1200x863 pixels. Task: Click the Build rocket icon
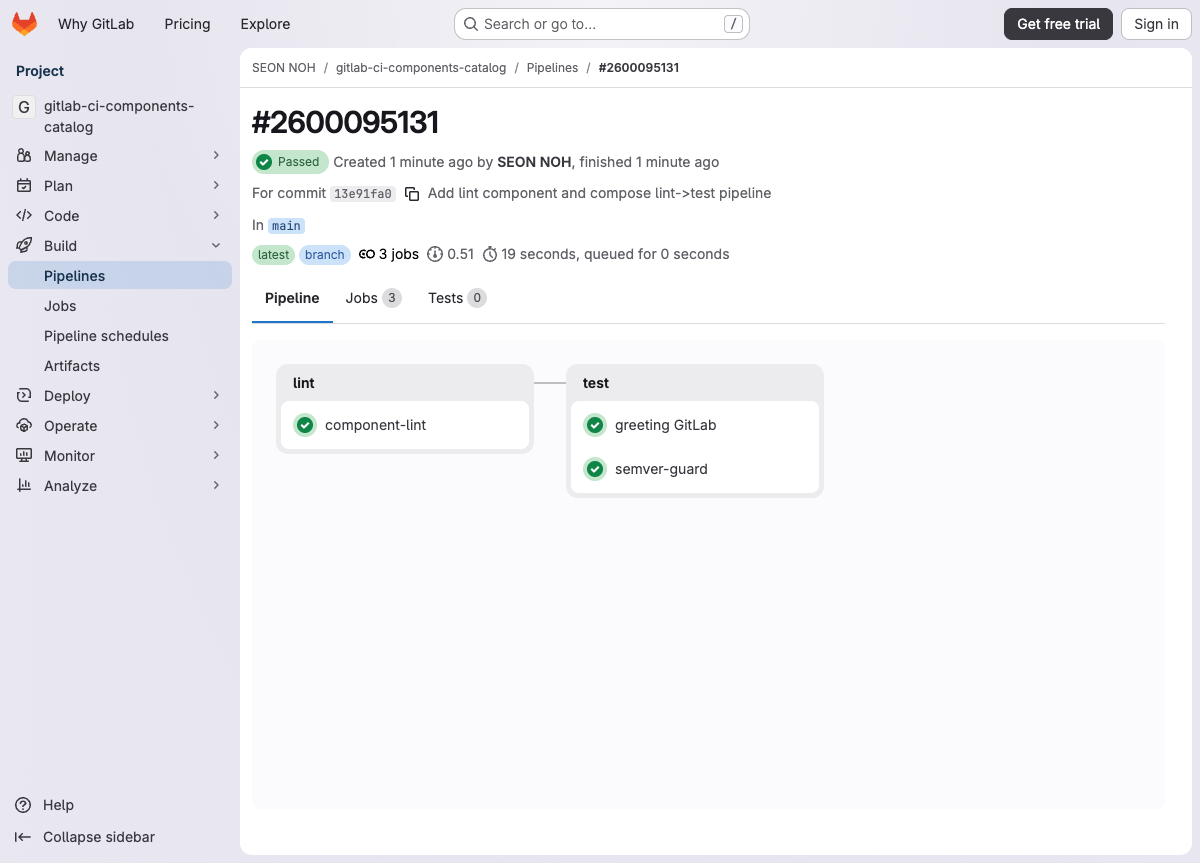click(24, 246)
